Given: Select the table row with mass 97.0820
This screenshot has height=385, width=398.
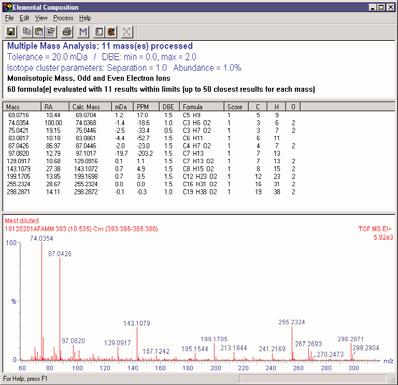Looking at the screenshot, I should (152, 153).
